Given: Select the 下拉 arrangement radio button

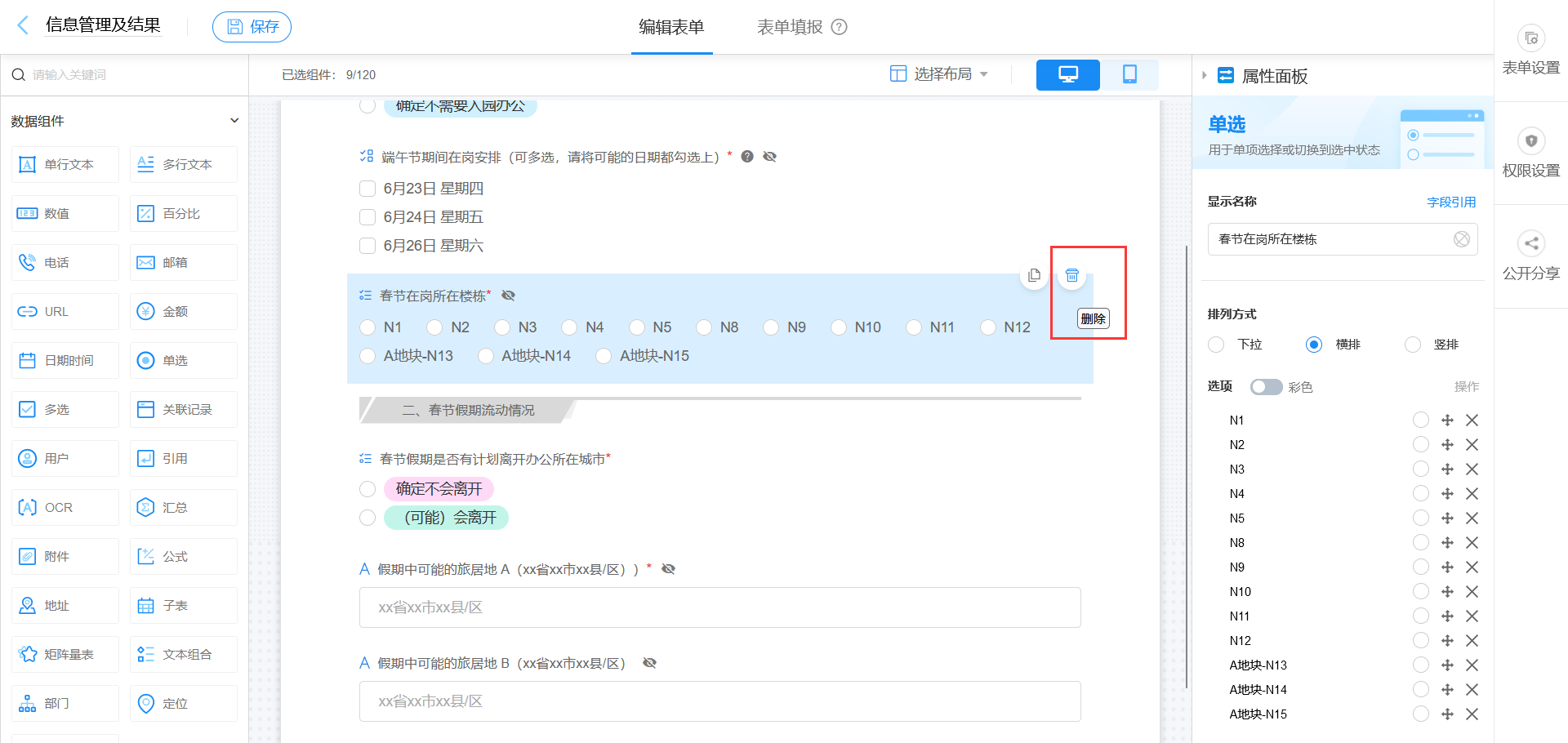Looking at the screenshot, I should [x=1216, y=344].
